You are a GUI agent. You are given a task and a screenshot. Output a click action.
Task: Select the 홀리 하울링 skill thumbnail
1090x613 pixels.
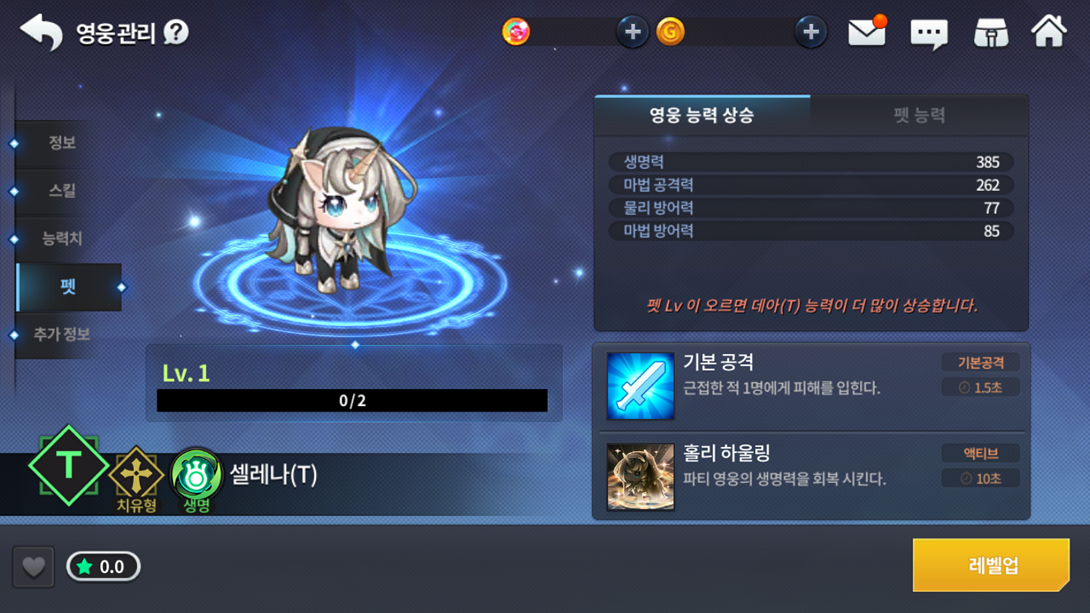(x=640, y=477)
